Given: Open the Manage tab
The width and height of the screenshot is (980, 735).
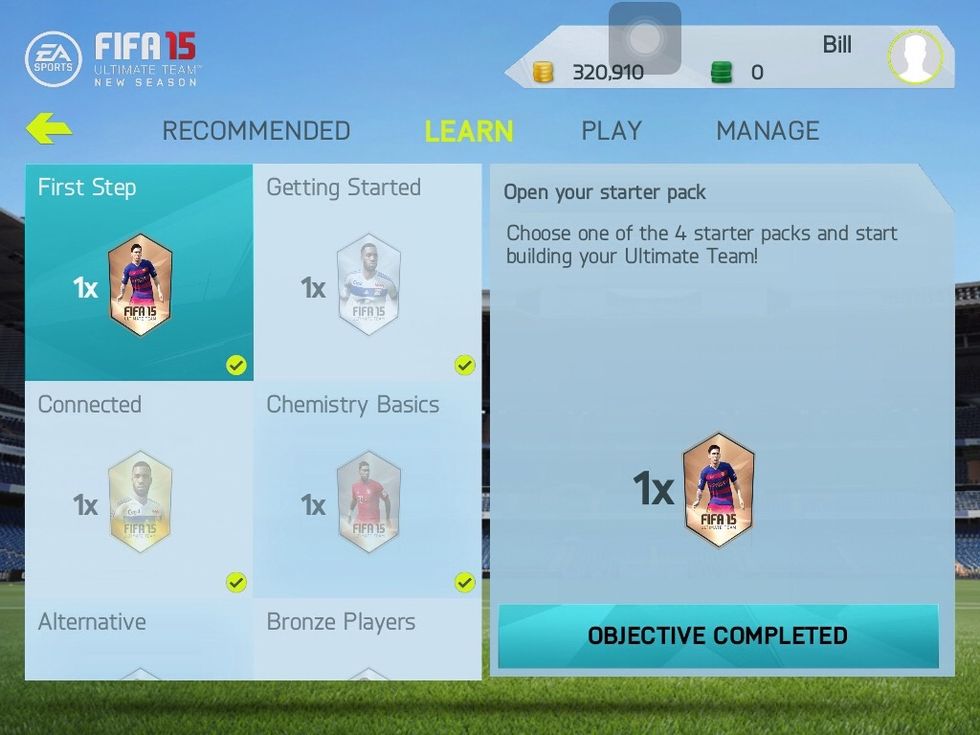Looking at the screenshot, I should pos(768,131).
